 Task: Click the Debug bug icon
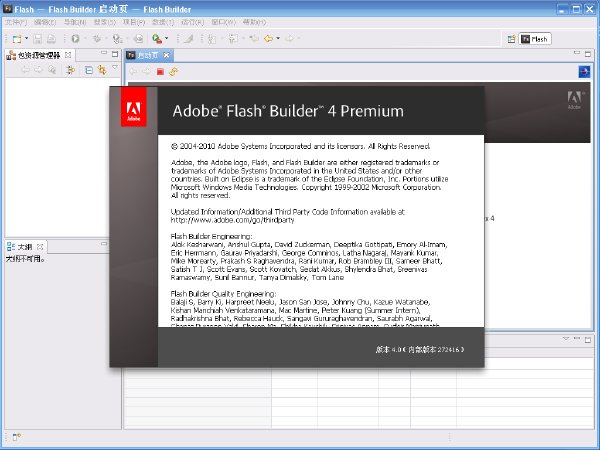tap(97, 39)
